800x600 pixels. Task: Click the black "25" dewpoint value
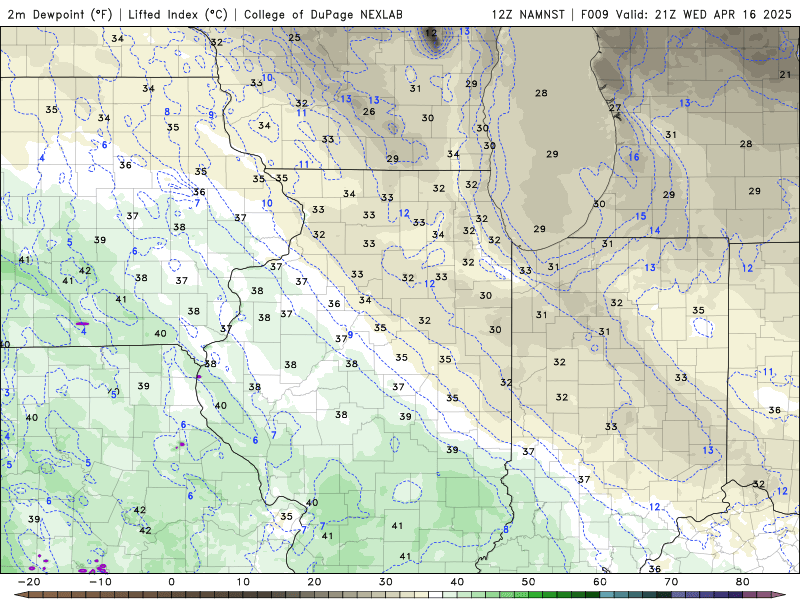click(294, 37)
